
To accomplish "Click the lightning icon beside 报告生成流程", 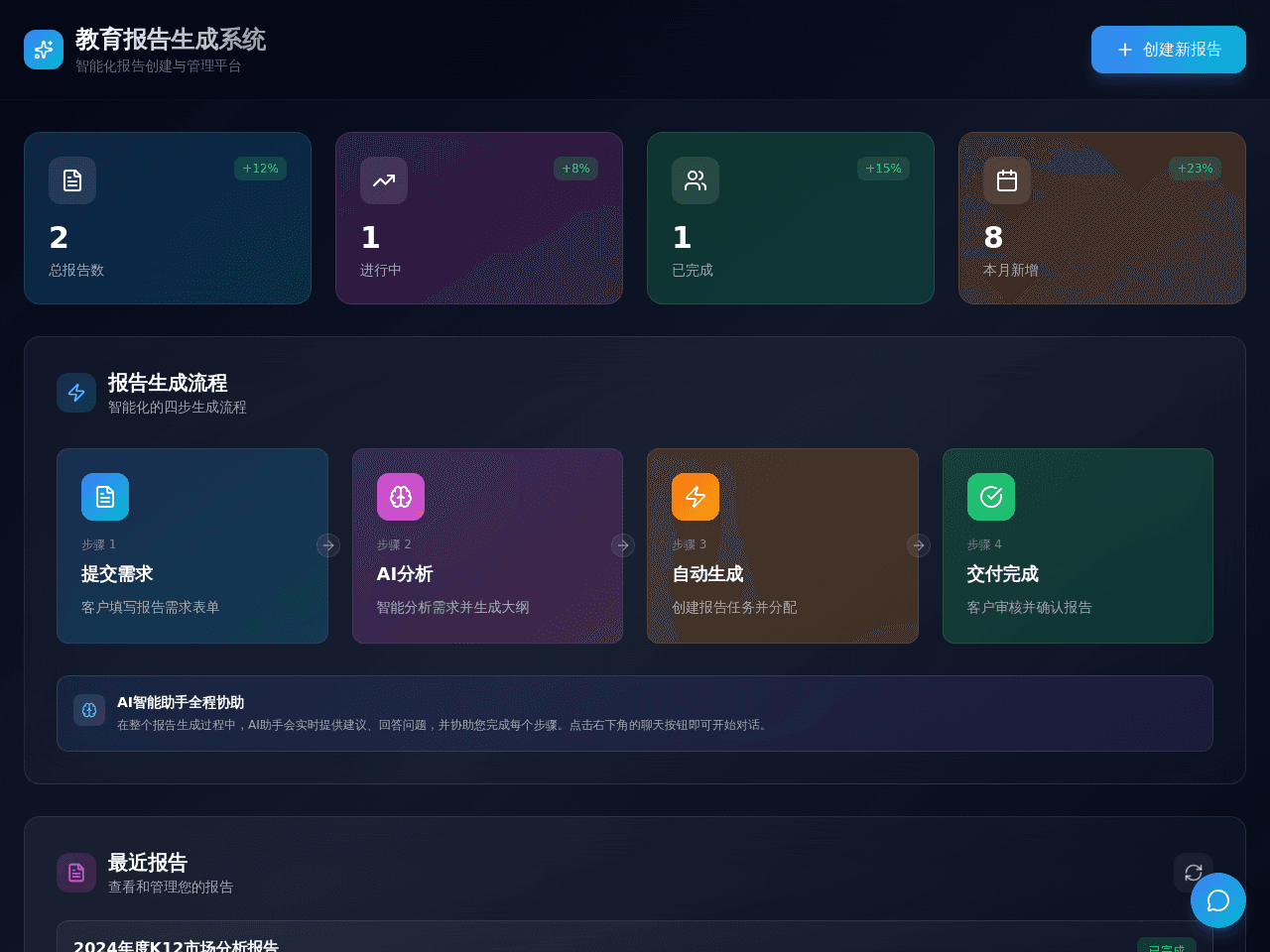I will tap(76, 393).
